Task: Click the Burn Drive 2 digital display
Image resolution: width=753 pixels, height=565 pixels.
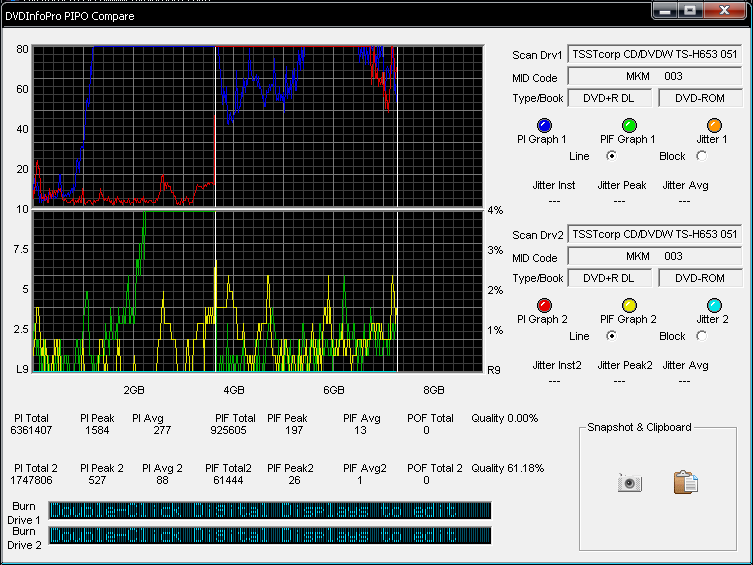Action: [270, 536]
